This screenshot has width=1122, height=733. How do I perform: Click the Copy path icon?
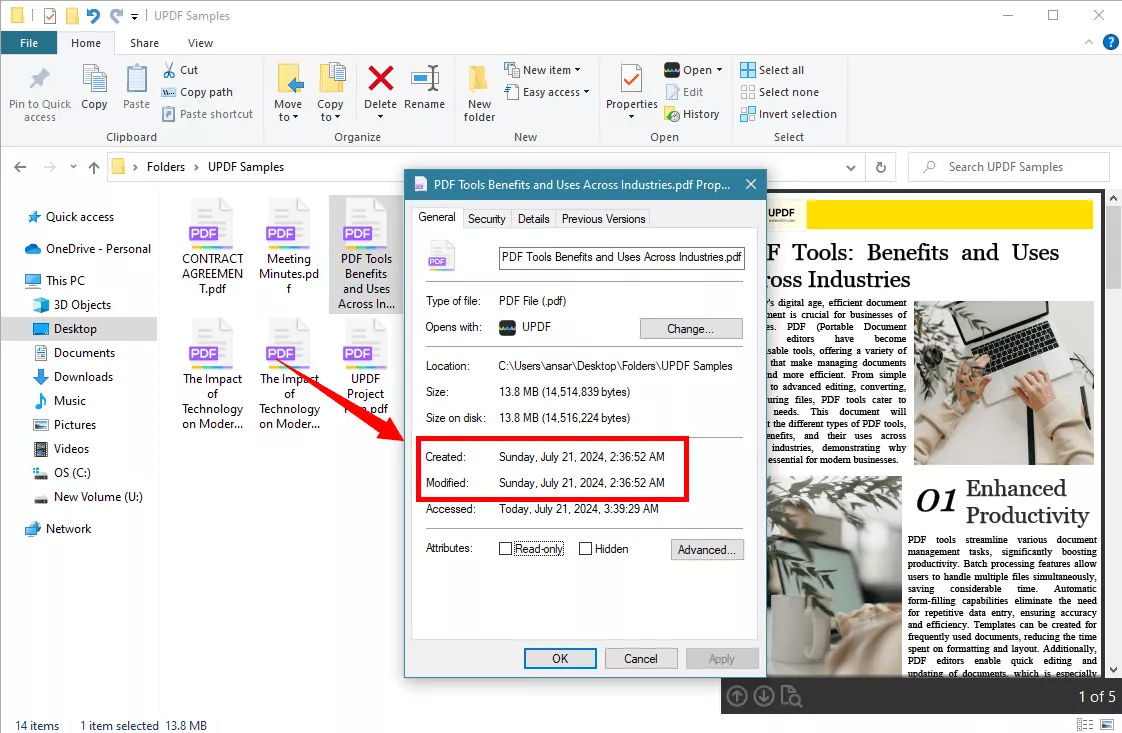[169, 92]
